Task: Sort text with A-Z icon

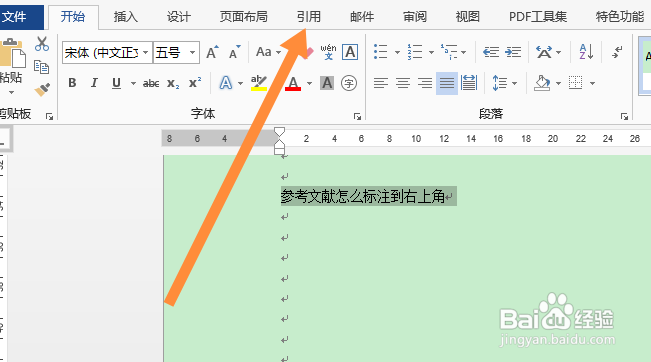Action: [x=586, y=52]
